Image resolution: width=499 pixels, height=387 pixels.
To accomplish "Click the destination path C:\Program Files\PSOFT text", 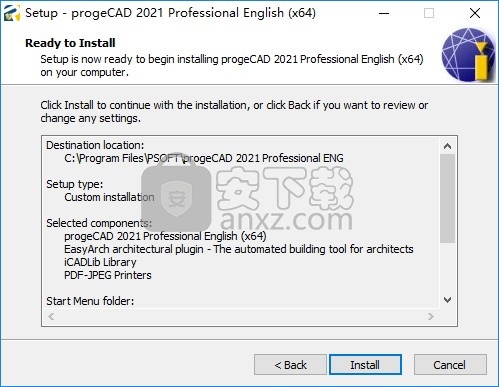I will tap(204, 158).
